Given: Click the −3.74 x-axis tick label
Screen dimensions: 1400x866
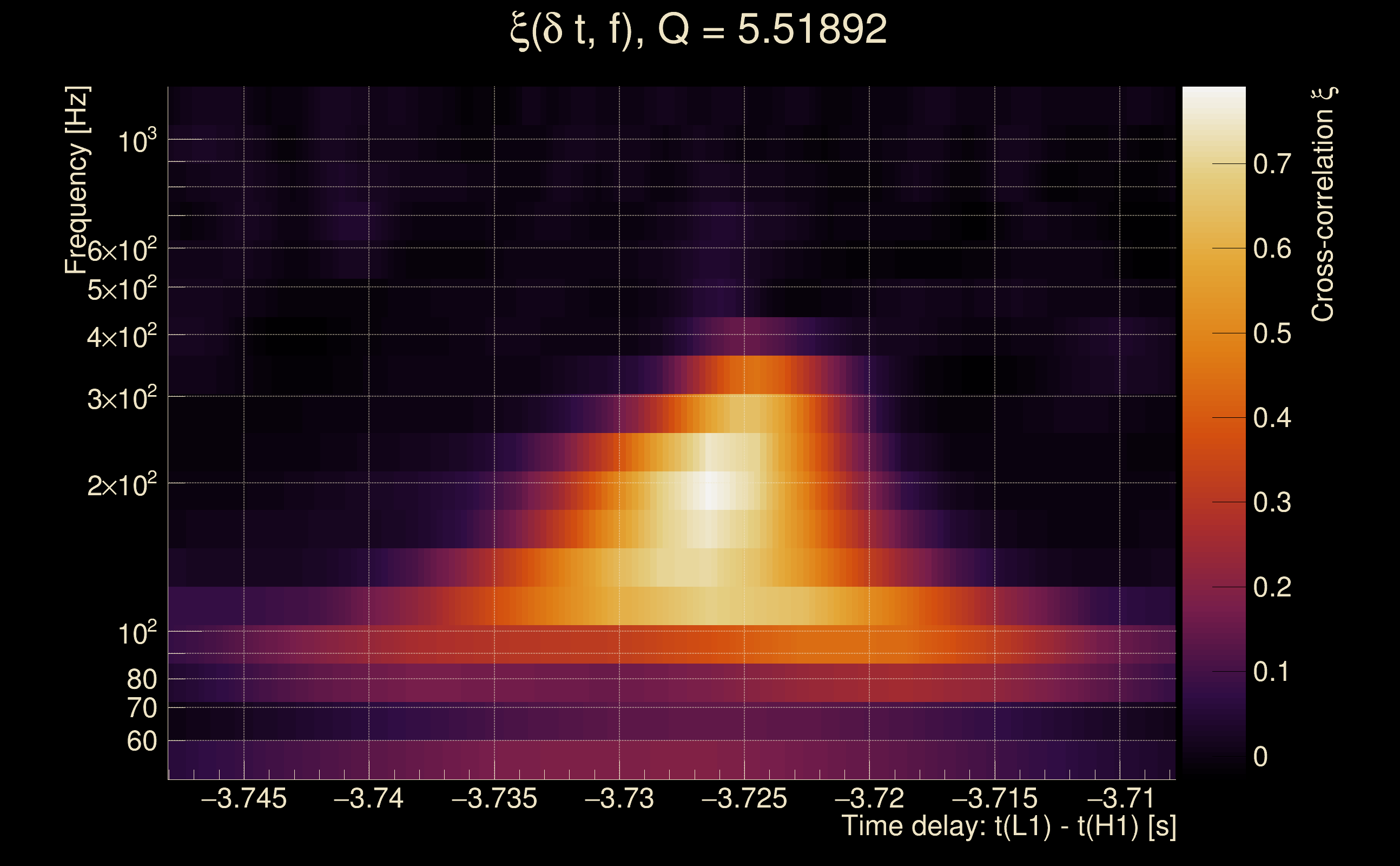Looking at the screenshot, I should tap(368, 799).
